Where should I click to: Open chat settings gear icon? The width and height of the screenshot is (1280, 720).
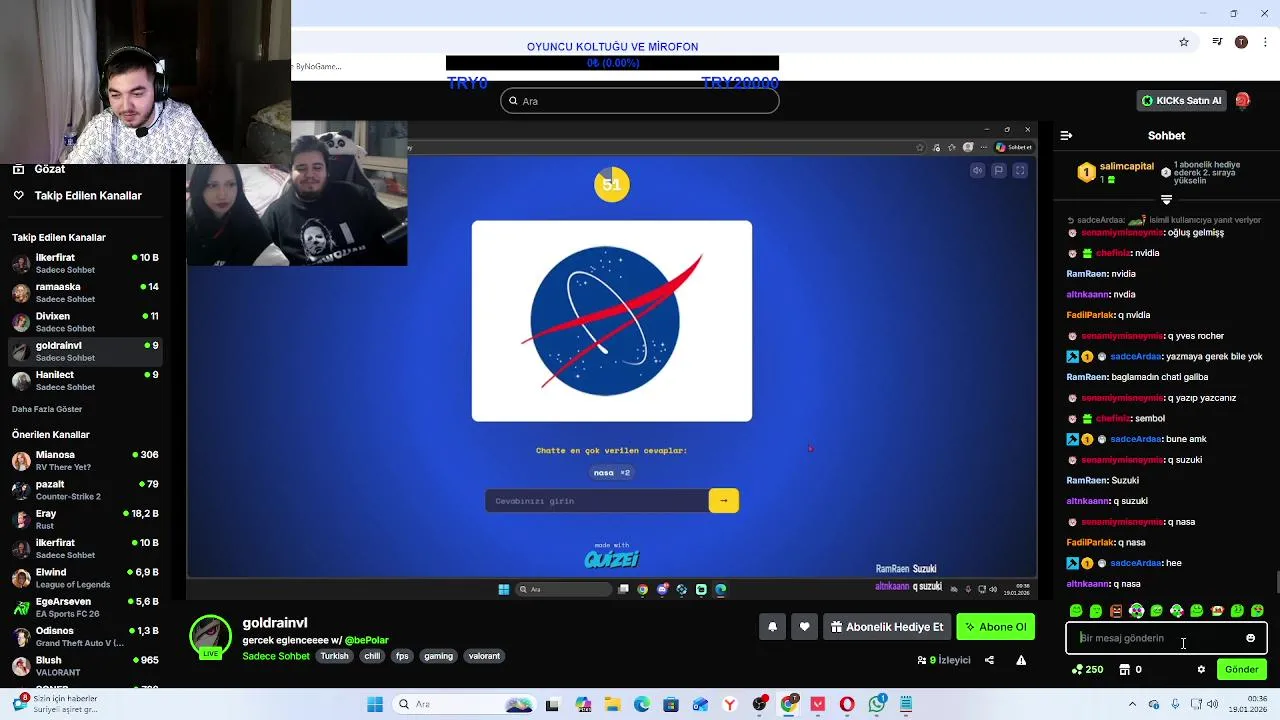(x=1201, y=669)
